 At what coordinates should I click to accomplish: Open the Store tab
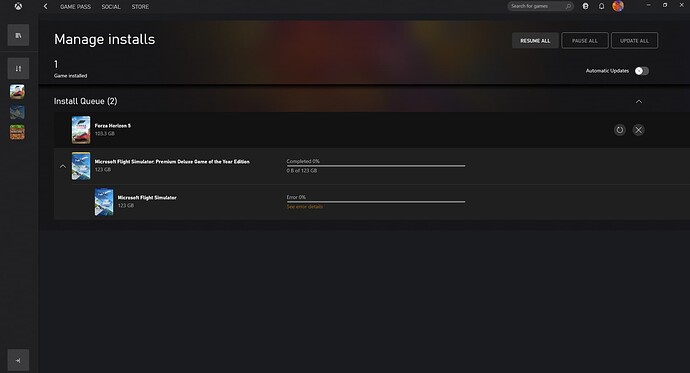[x=140, y=7]
